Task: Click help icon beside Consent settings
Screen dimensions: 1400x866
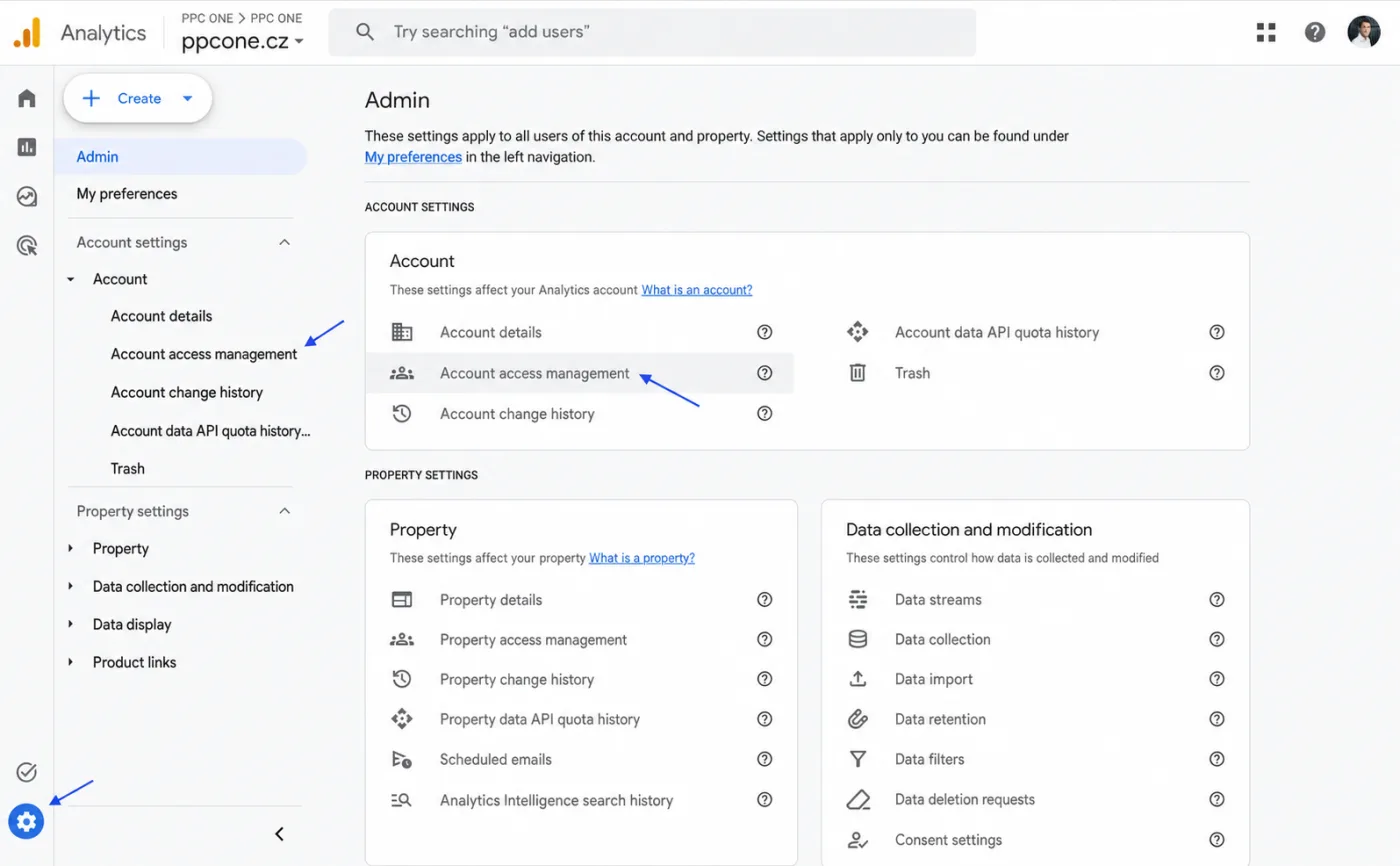Action: (1217, 840)
